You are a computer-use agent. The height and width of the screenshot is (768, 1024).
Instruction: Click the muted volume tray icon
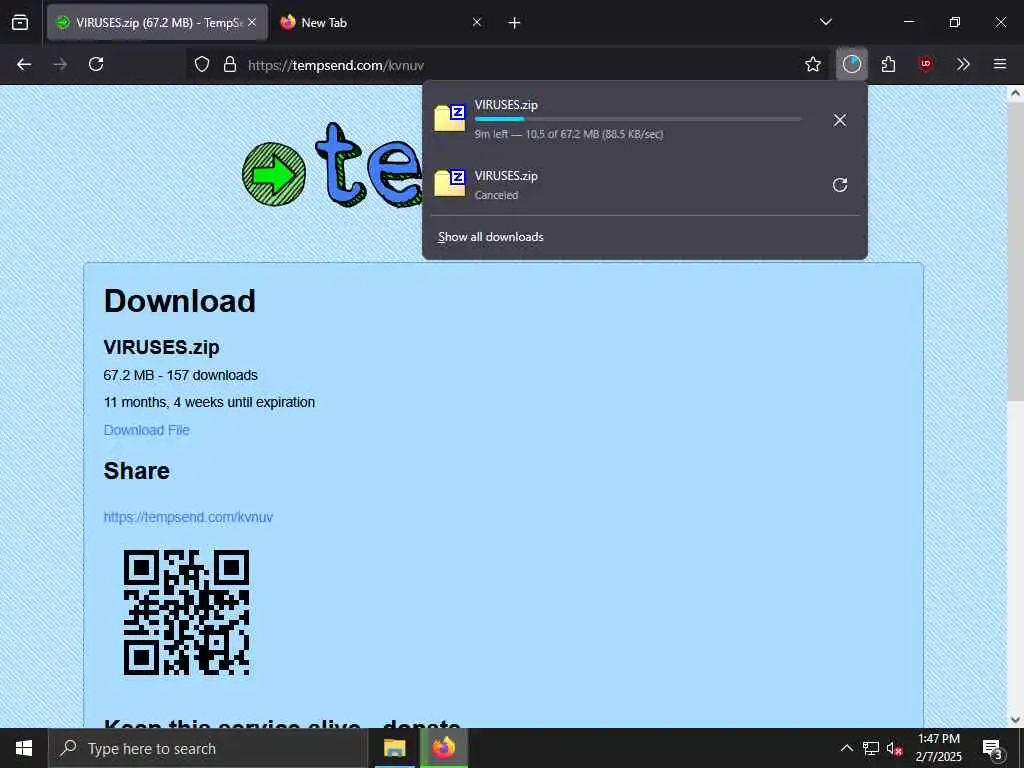coord(895,748)
